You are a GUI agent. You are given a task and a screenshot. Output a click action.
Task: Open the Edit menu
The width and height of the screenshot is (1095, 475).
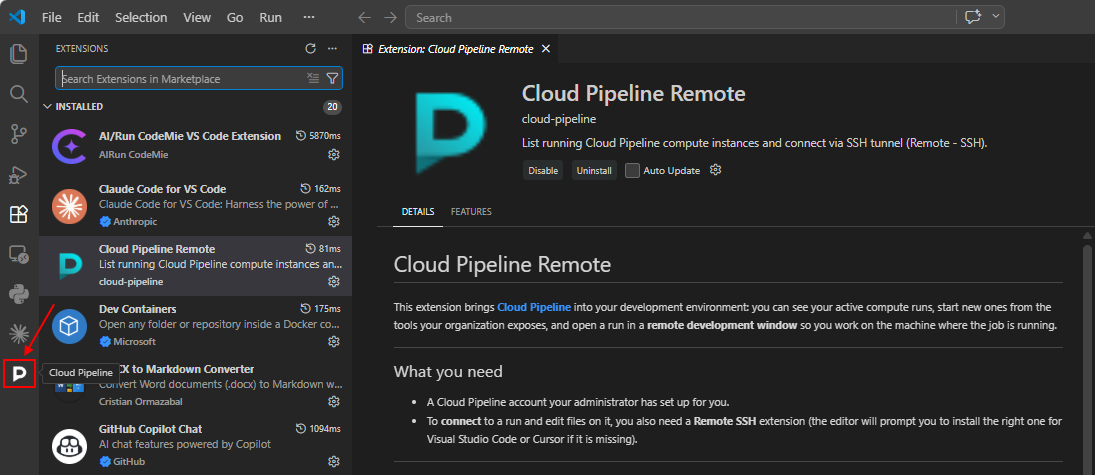point(88,17)
